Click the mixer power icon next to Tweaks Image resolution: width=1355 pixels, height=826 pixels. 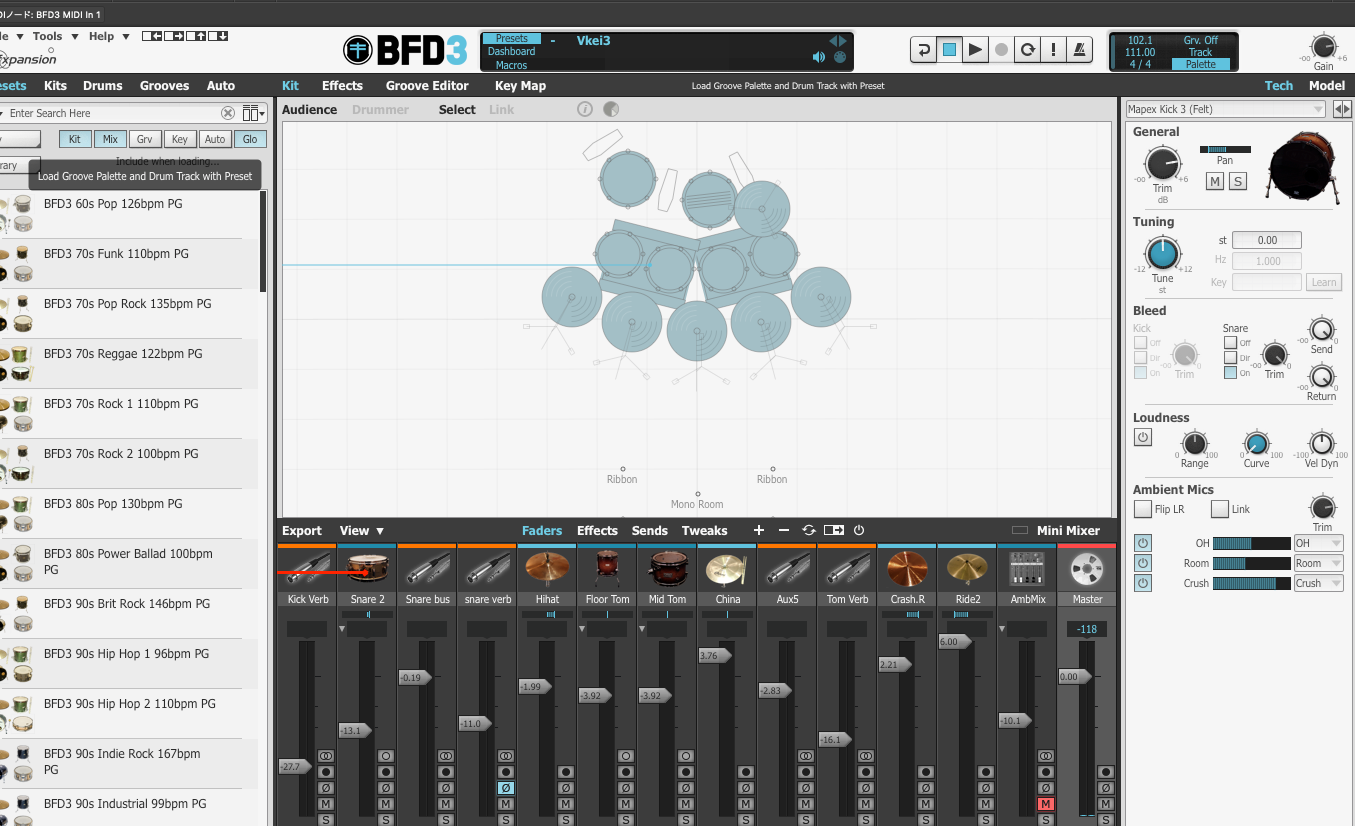point(858,530)
